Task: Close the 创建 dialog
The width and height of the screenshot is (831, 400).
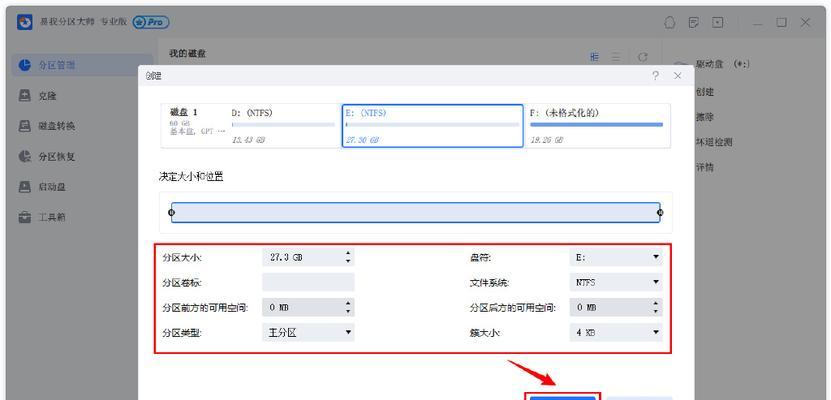Action: (x=677, y=76)
